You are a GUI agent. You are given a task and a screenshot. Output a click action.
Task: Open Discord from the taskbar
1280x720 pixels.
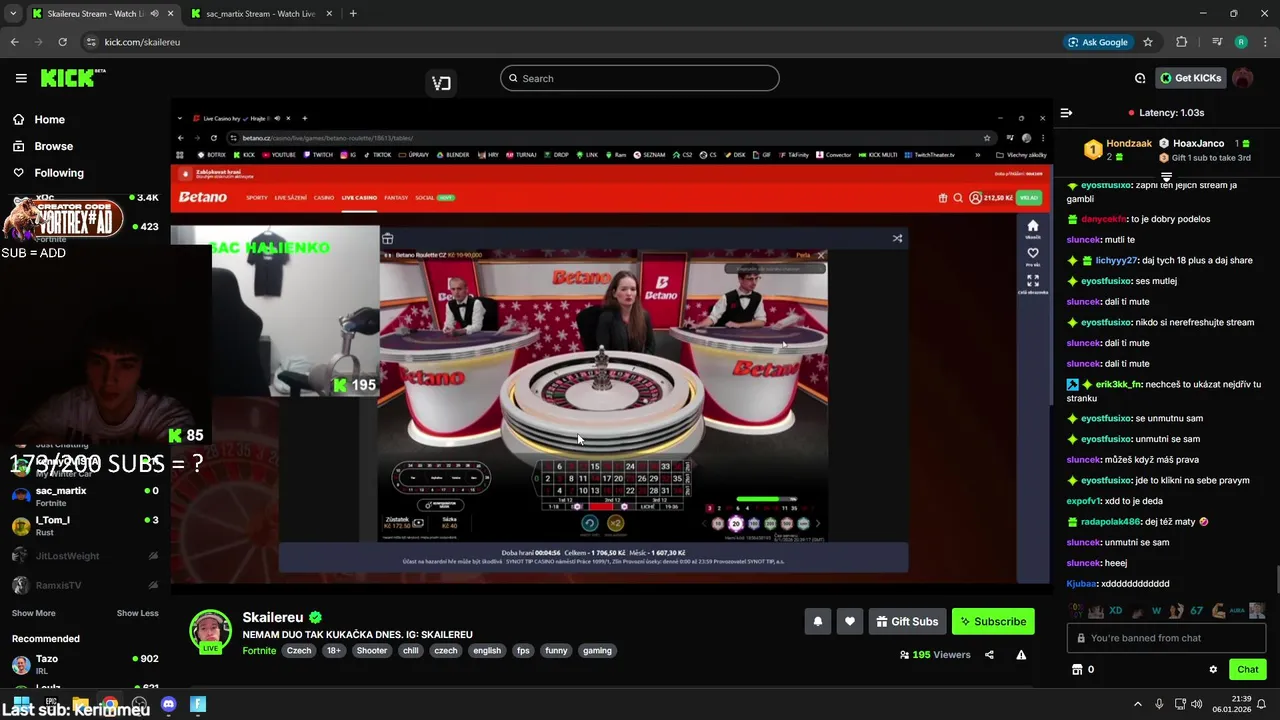168,705
